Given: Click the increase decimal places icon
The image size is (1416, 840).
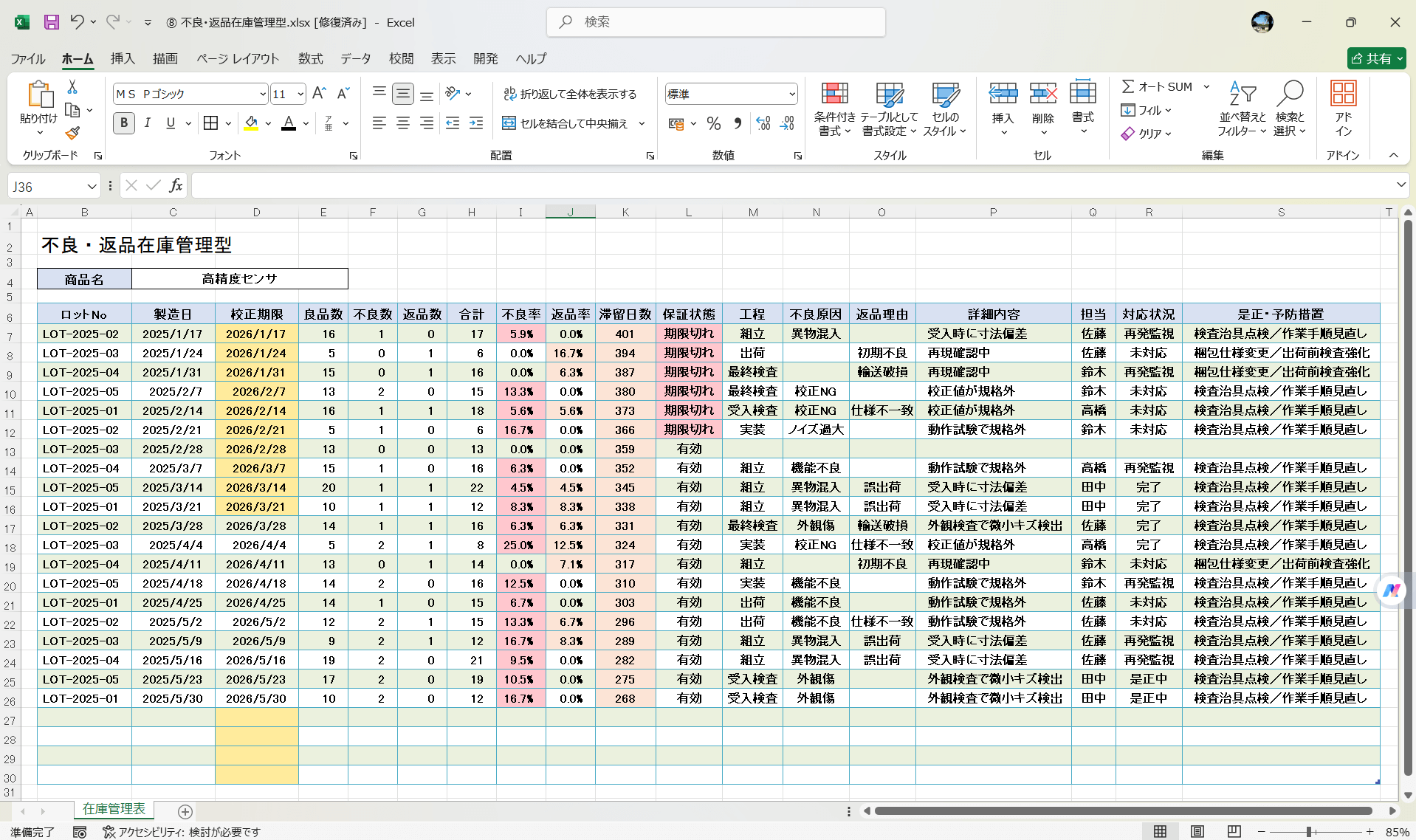Looking at the screenshot, I should point(763,123).
